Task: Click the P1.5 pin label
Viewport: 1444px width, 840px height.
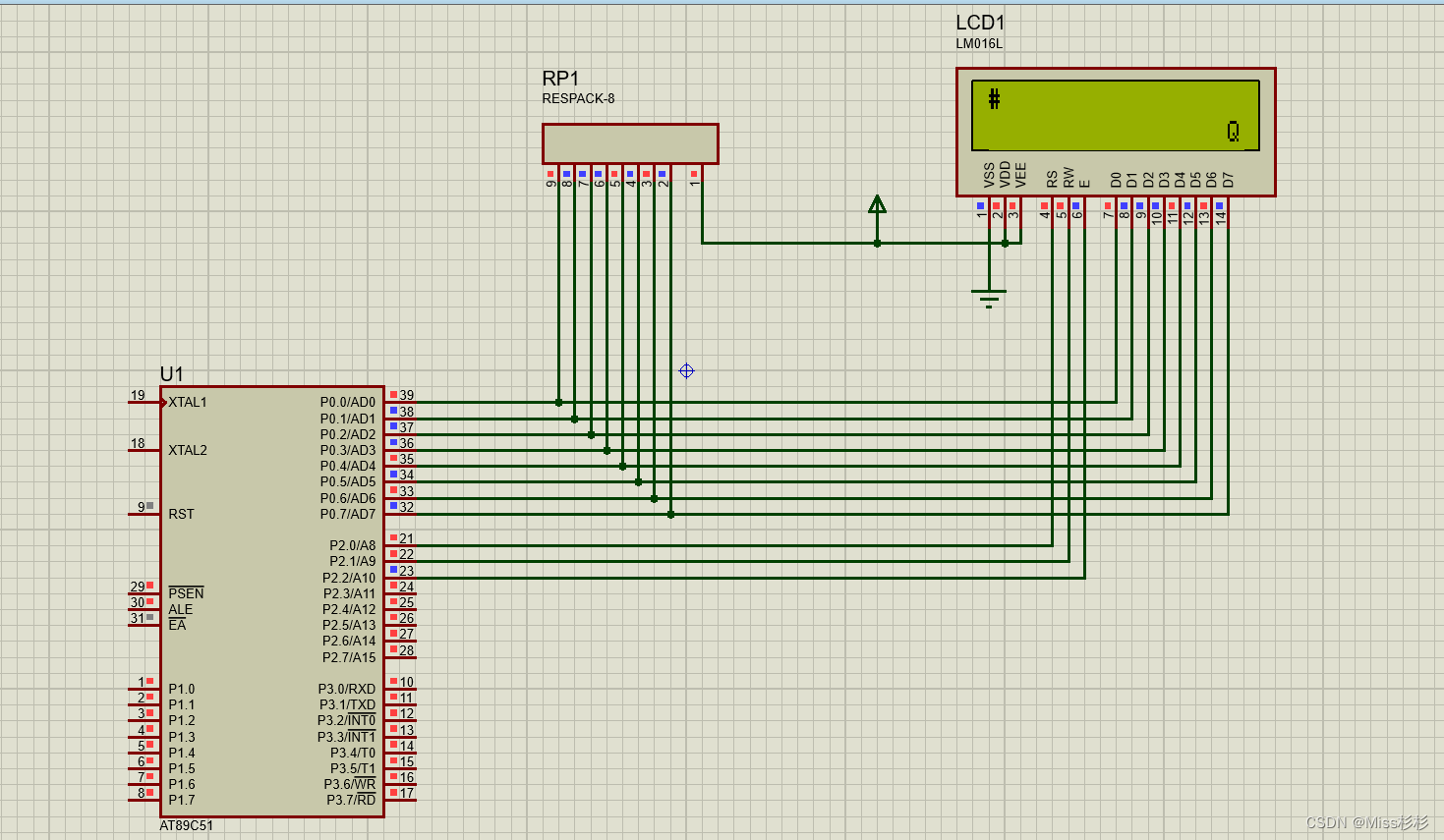Action: (x=182, y=768)
